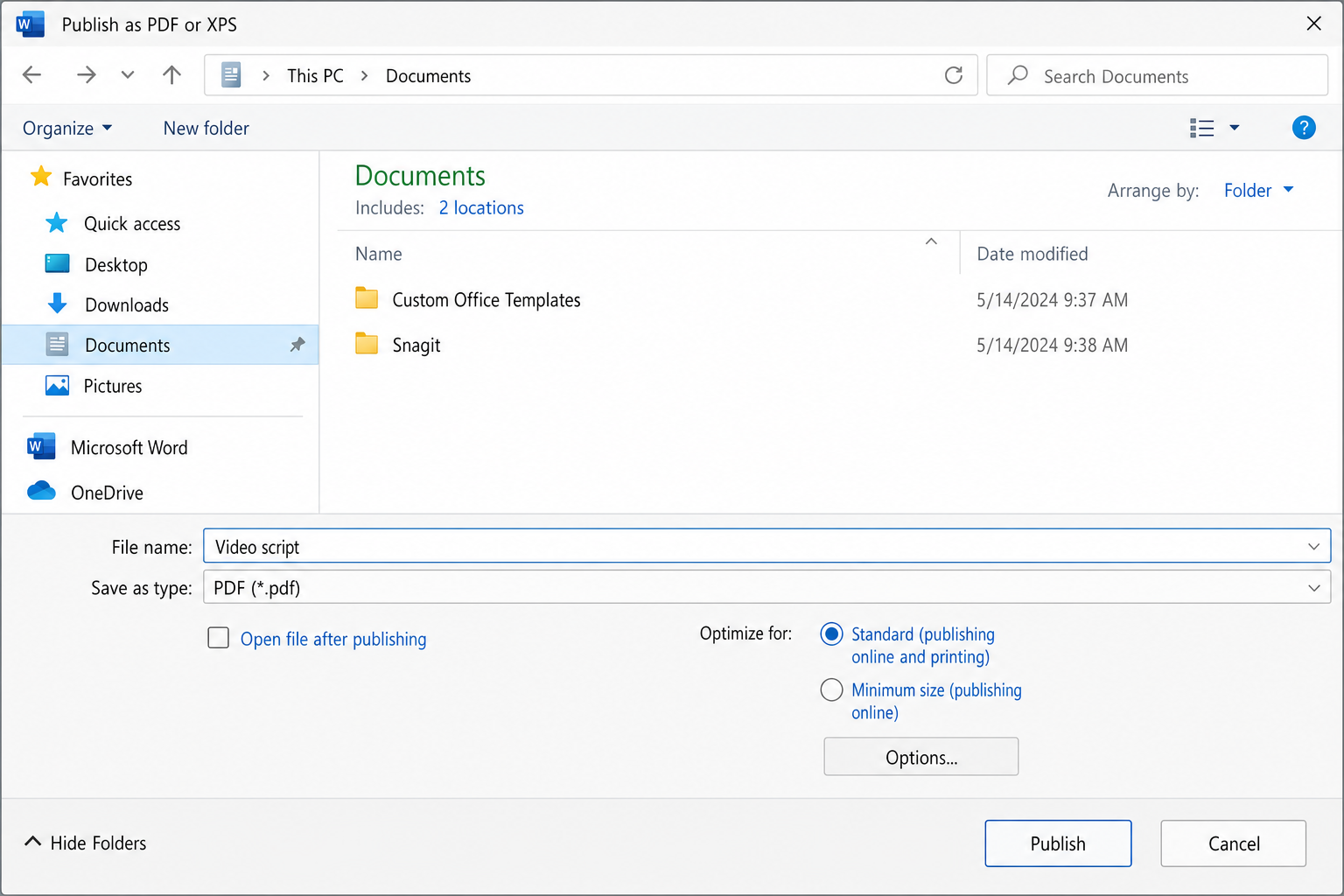1344x896 pixels.
Task: Sort by Date modified column header
Action: coord(1032,254)
